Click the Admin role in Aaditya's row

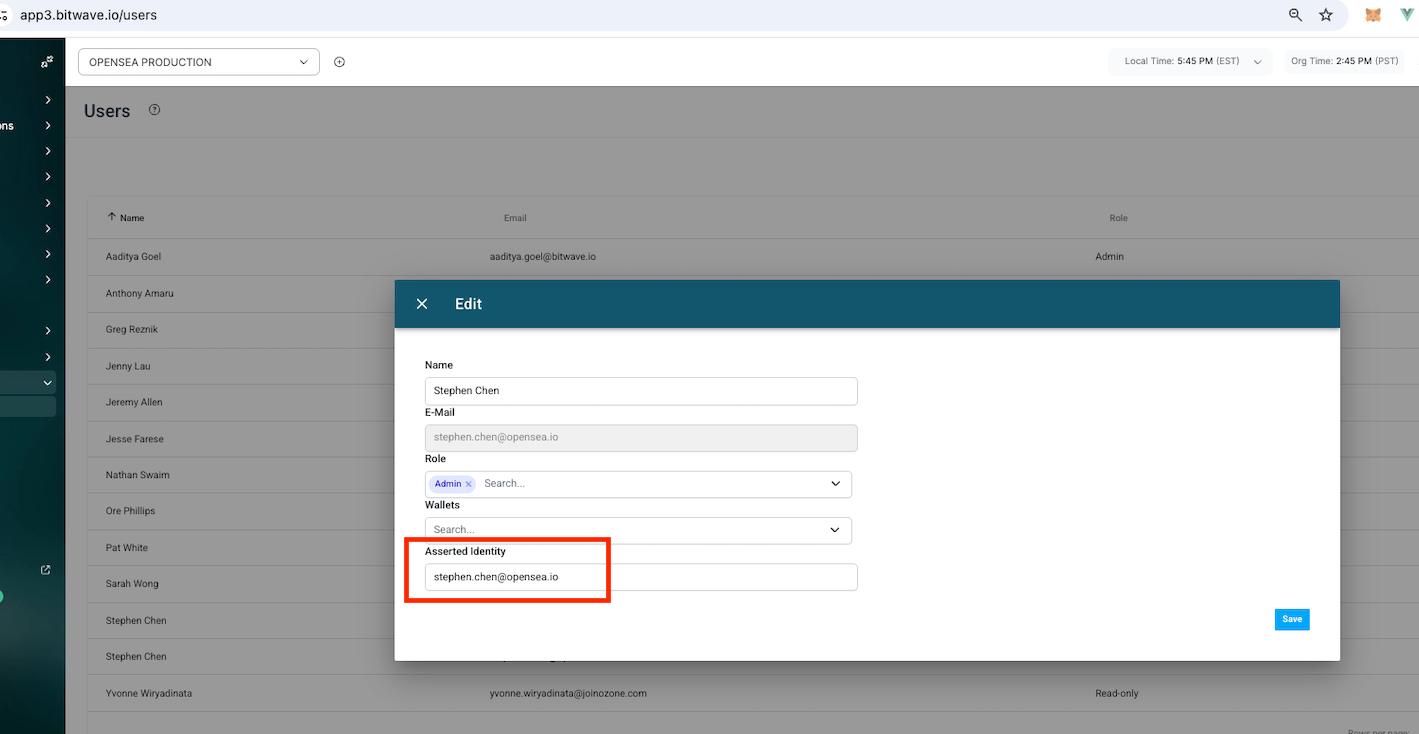1109,257
